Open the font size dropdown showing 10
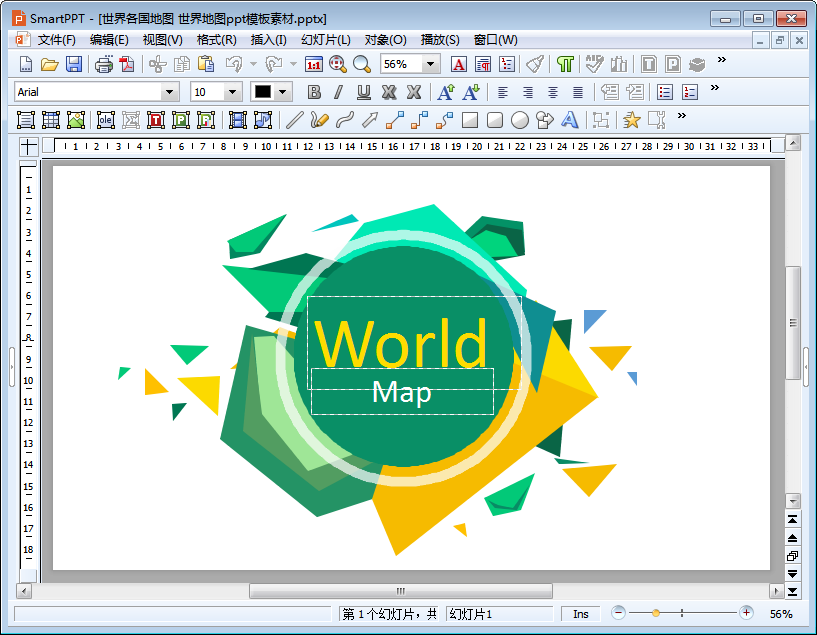 (232, 92)
